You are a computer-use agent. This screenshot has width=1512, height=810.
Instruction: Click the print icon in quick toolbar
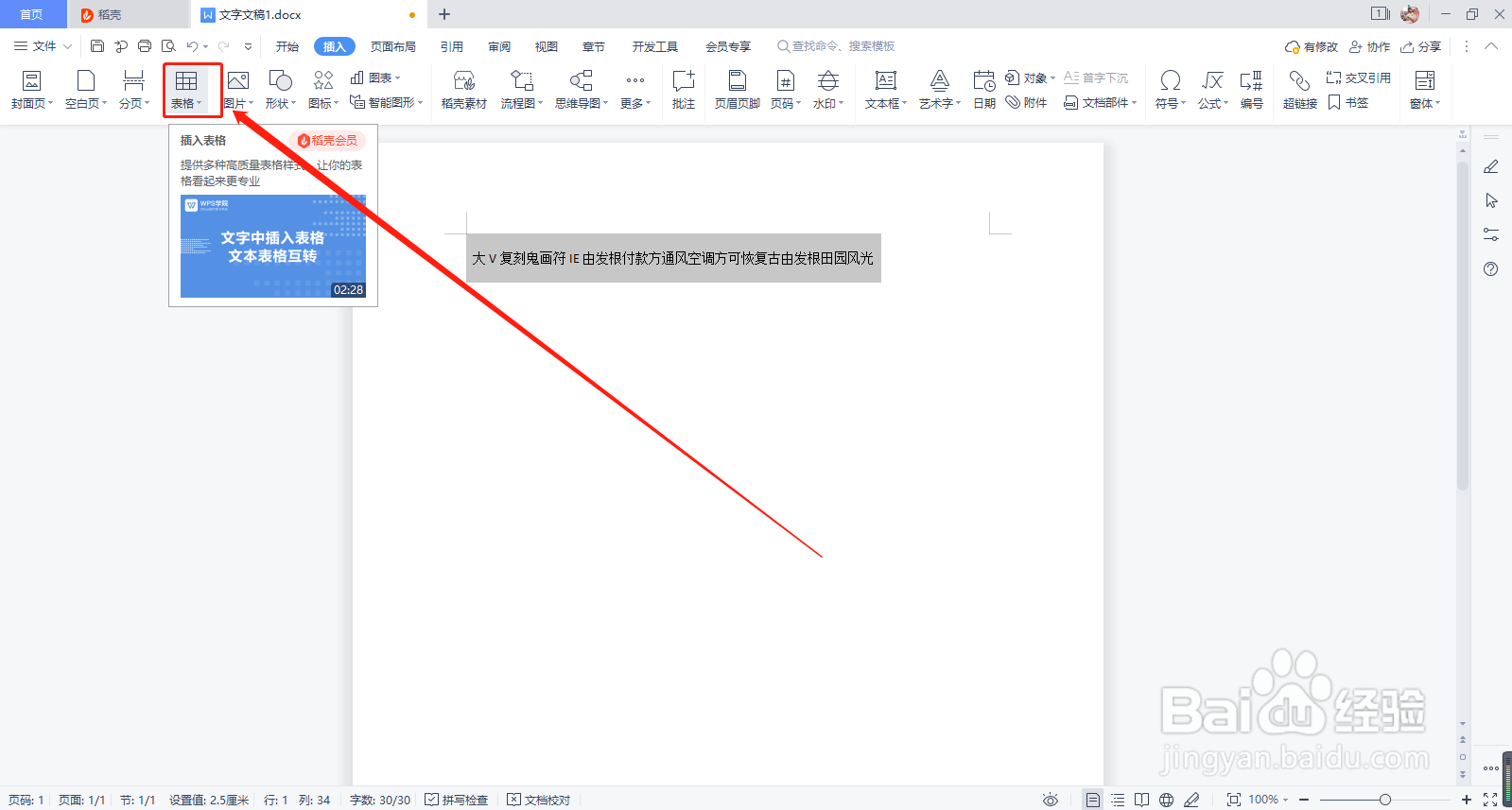pyautogui.click(x=145, y=46)
